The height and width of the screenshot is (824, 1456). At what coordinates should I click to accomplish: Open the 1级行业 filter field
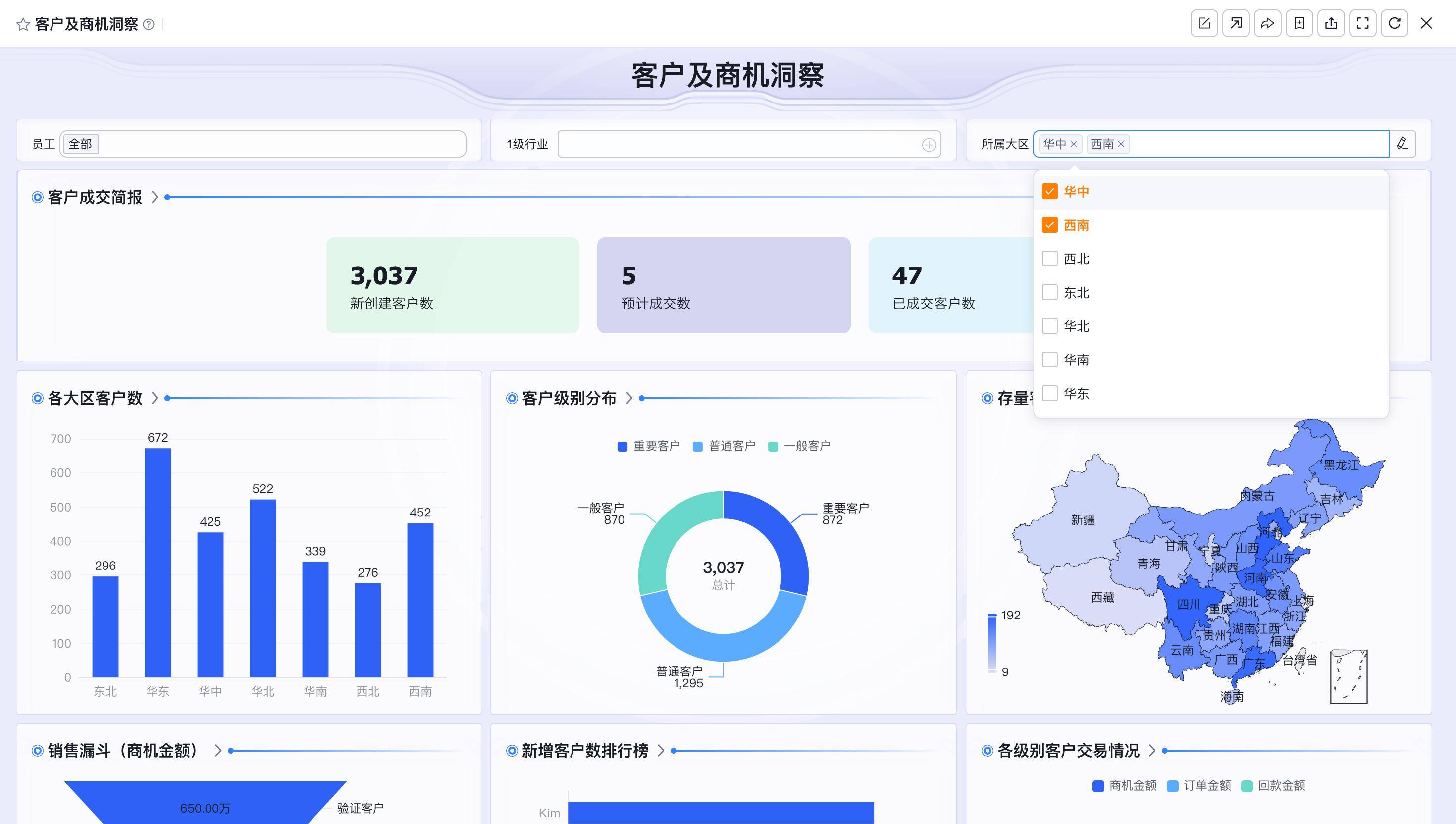pos(749,144)
